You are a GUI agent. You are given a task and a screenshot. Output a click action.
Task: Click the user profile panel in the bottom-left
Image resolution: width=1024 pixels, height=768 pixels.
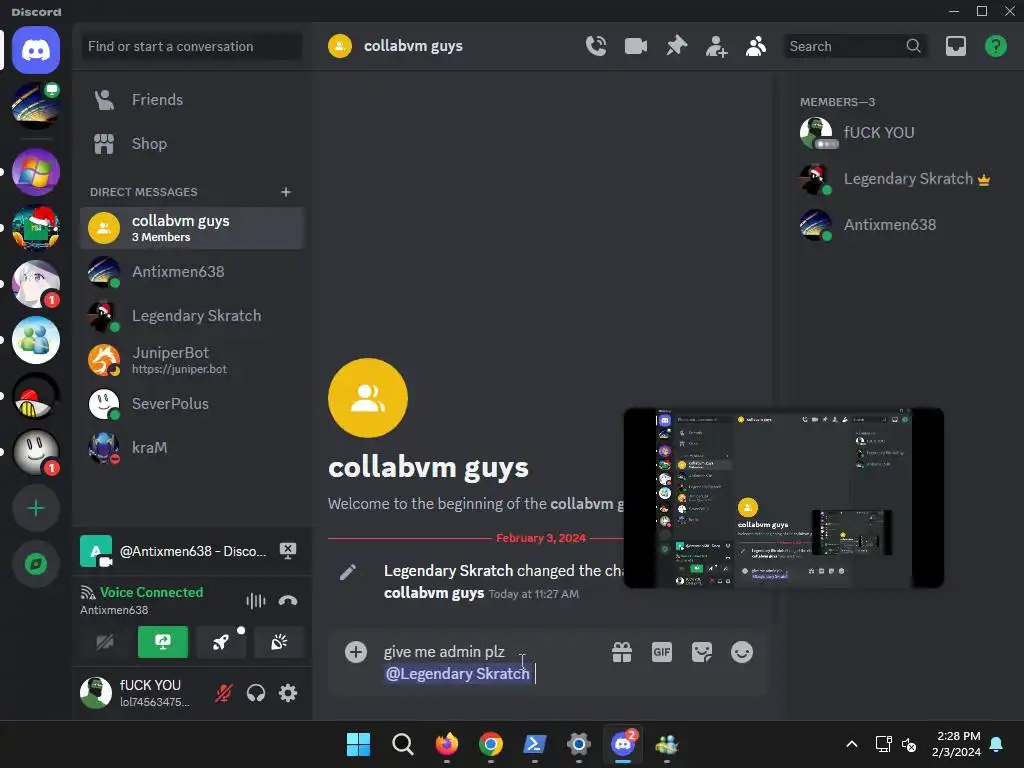(139, 693)
